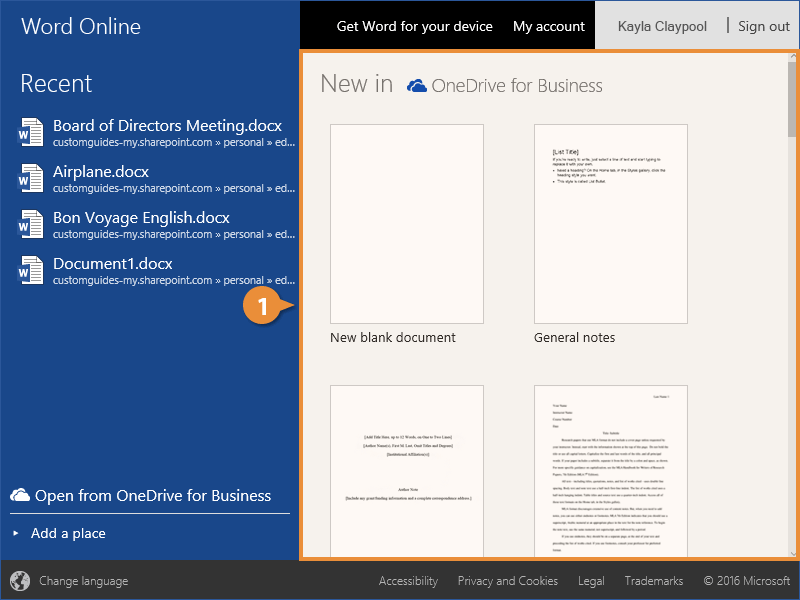Screen dimensions: 800x600
Task: Click the globe icon beside Change language
Action: [x=20, y=581]
